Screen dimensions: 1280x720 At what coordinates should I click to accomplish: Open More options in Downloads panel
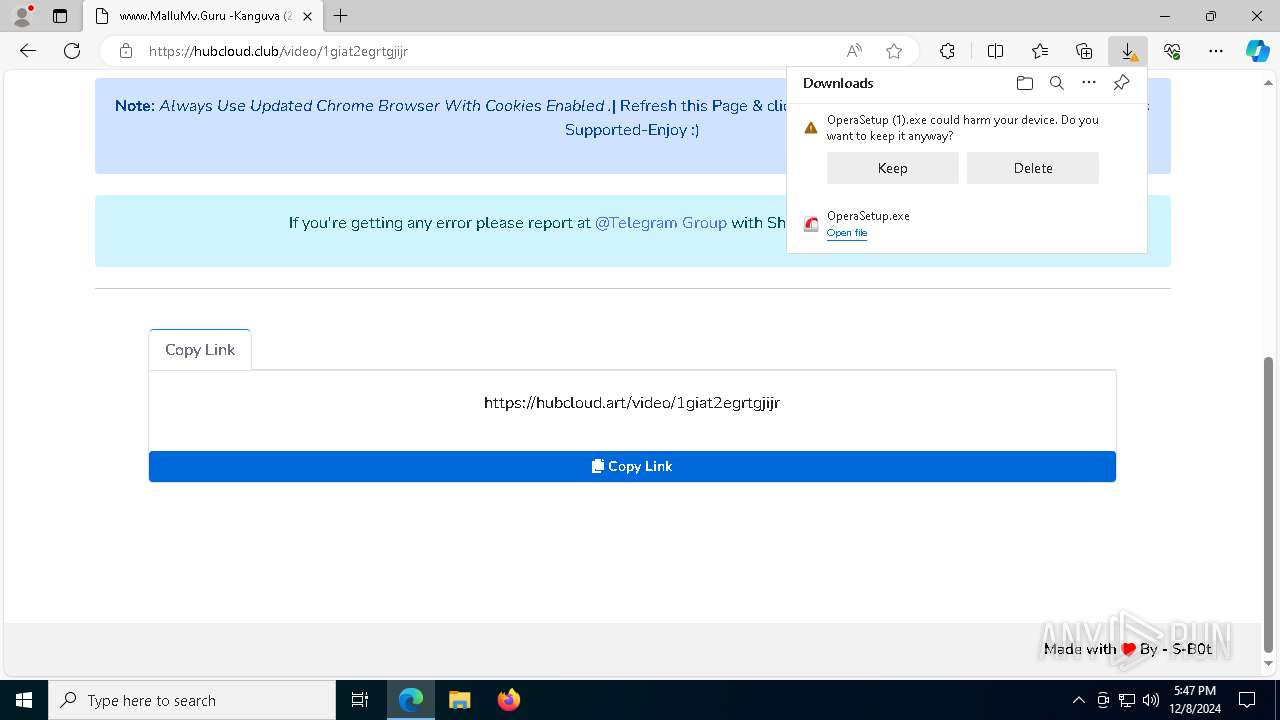(x=1089, y=83)
